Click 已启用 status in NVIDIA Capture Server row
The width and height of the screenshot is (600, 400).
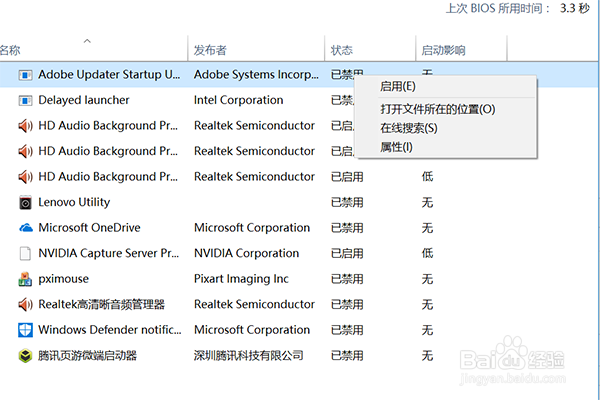[347, 253]
